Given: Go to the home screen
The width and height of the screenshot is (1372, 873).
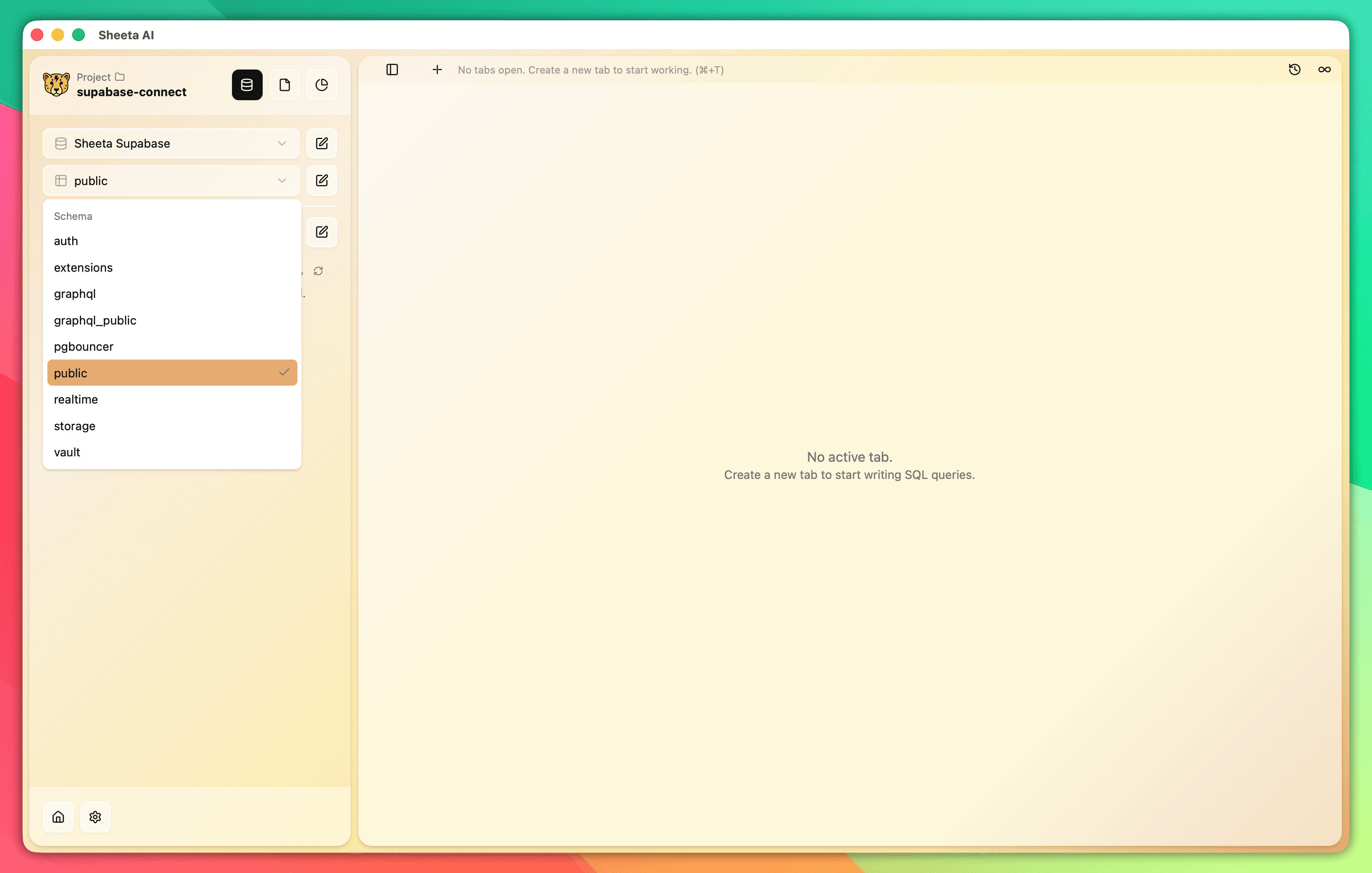Looking at the screenshot, I should tap(58, 817).
